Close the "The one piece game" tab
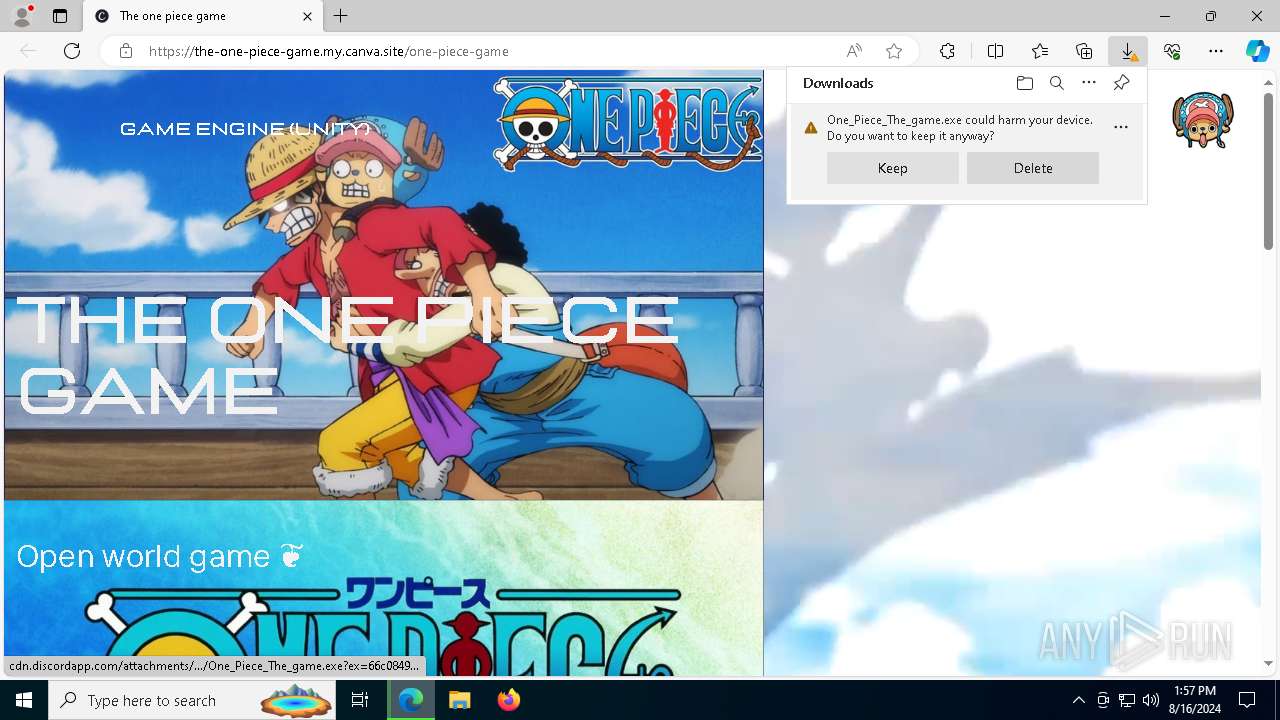 308,16
